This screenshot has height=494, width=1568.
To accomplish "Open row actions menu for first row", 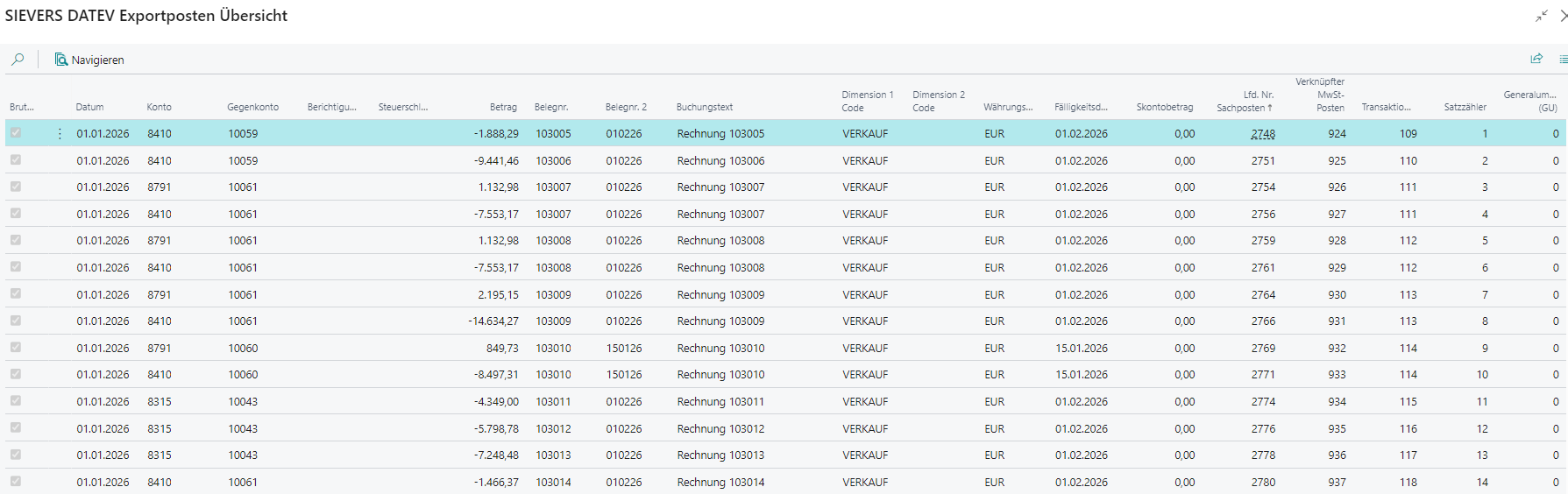I will pos(60,134).
